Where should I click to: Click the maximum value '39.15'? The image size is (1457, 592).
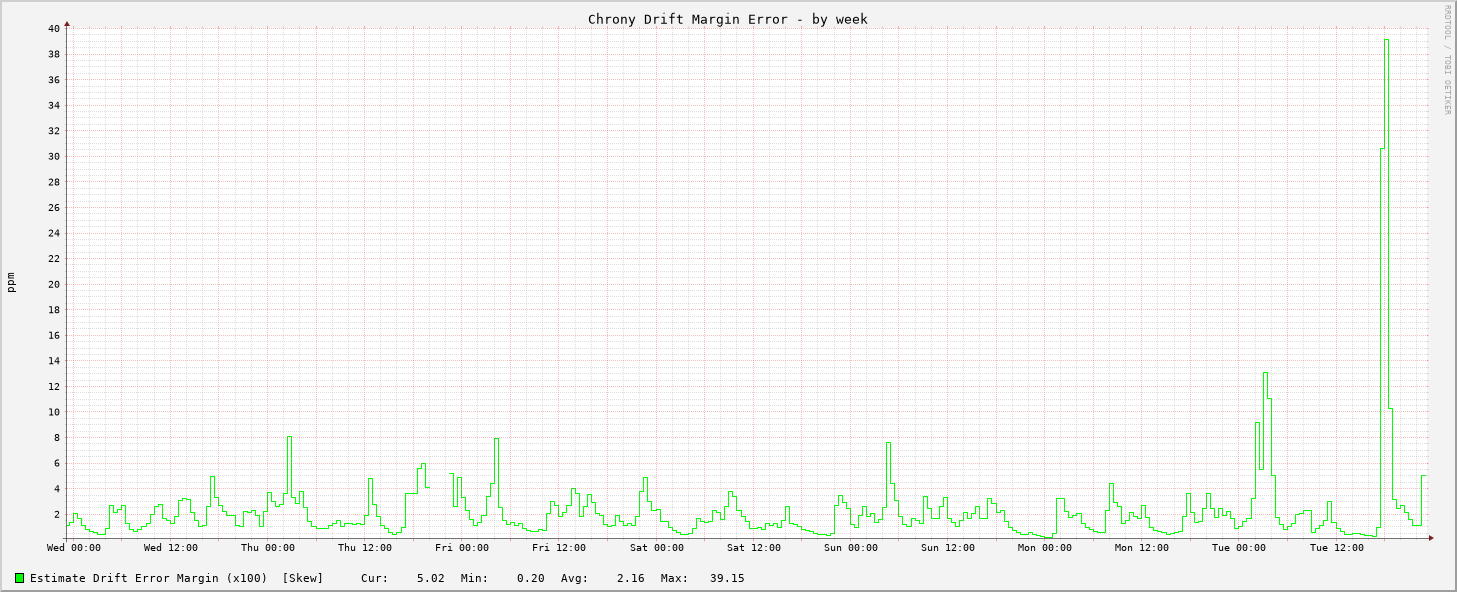click(x=727, y=578)
